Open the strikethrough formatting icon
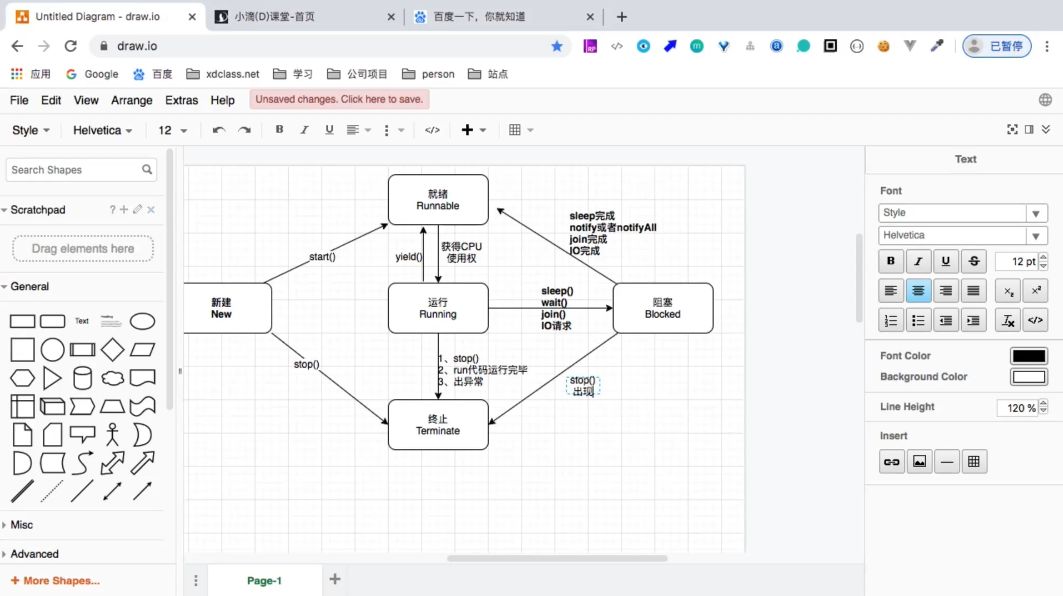This screenshot has height=596, width=1063. (x=972, y=261)
